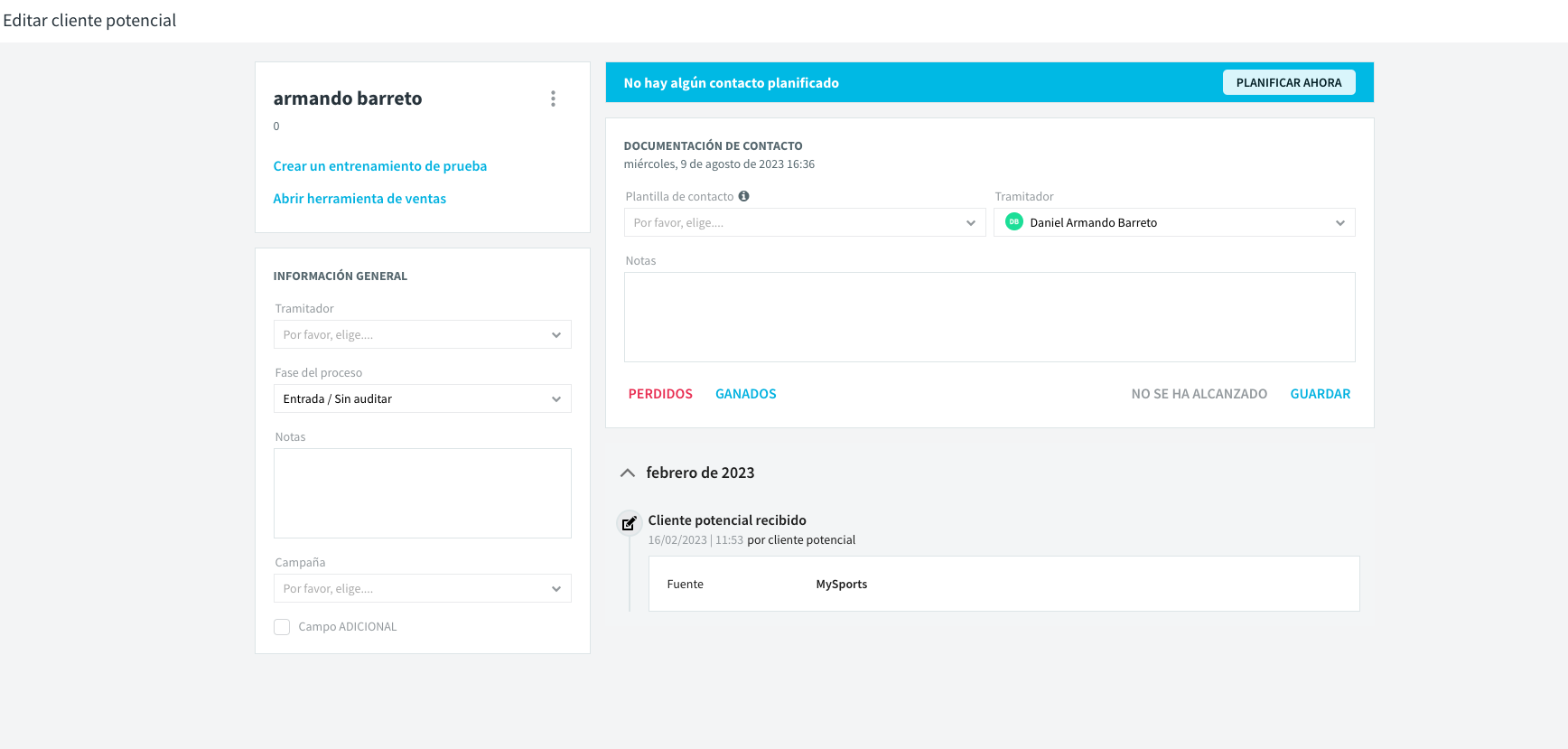Expand the Fase del proceso dropdown
The image size is (1568, 749).
(x=423, y=398)
